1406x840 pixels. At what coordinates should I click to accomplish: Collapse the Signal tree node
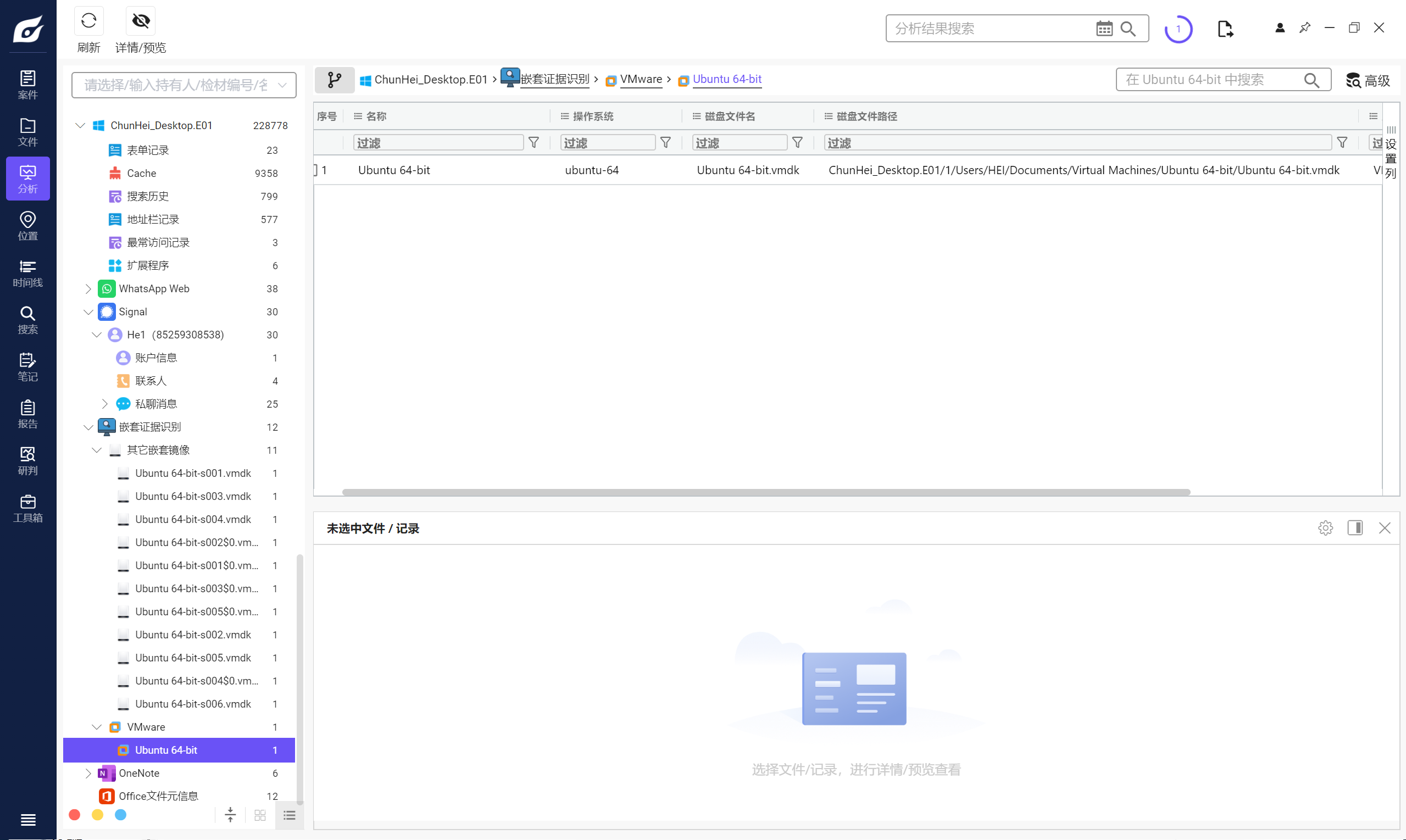coord(88,312)
